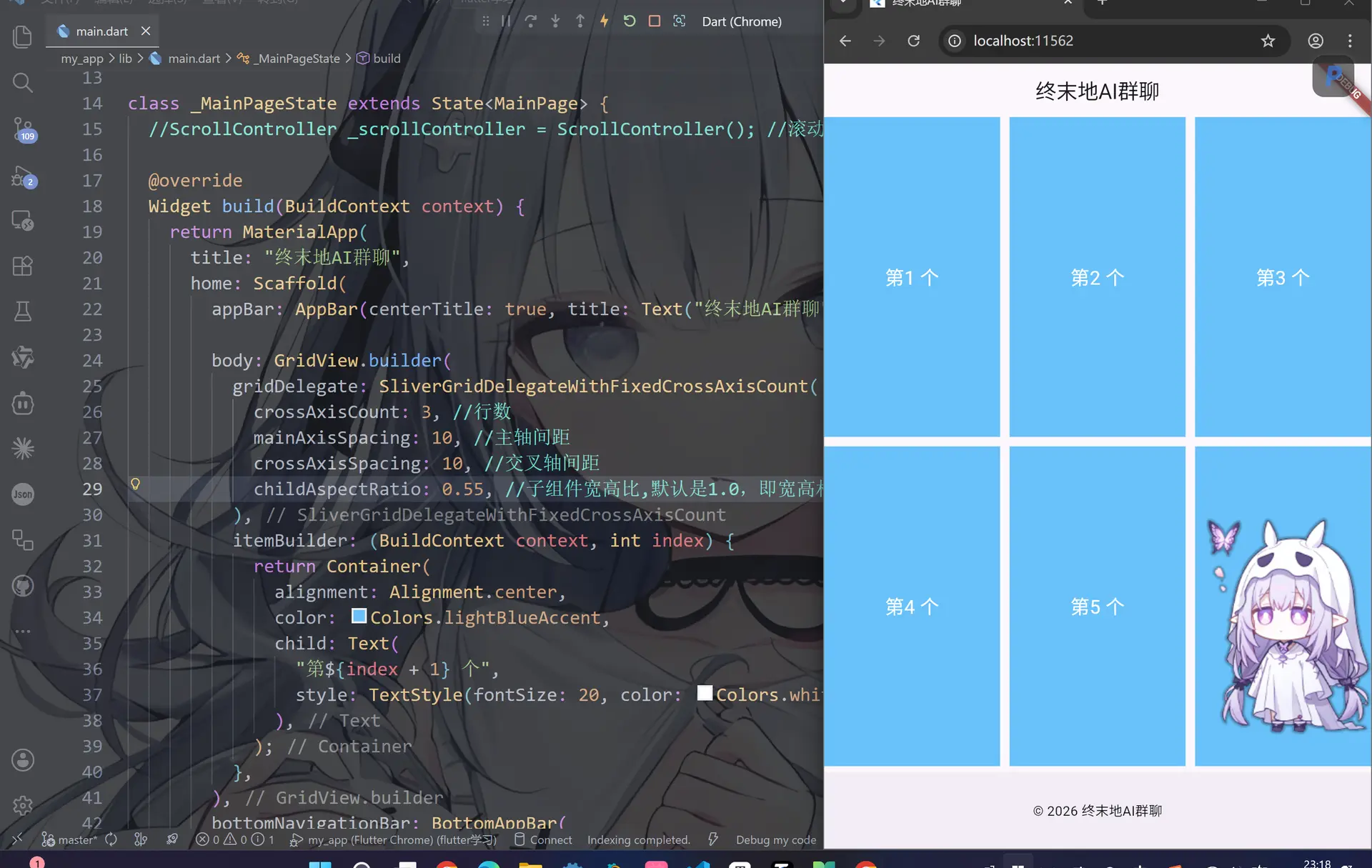1372x868 pixels.
Task: Click the 终末地AI群聊 app bar title
Action: [1098, 91]
